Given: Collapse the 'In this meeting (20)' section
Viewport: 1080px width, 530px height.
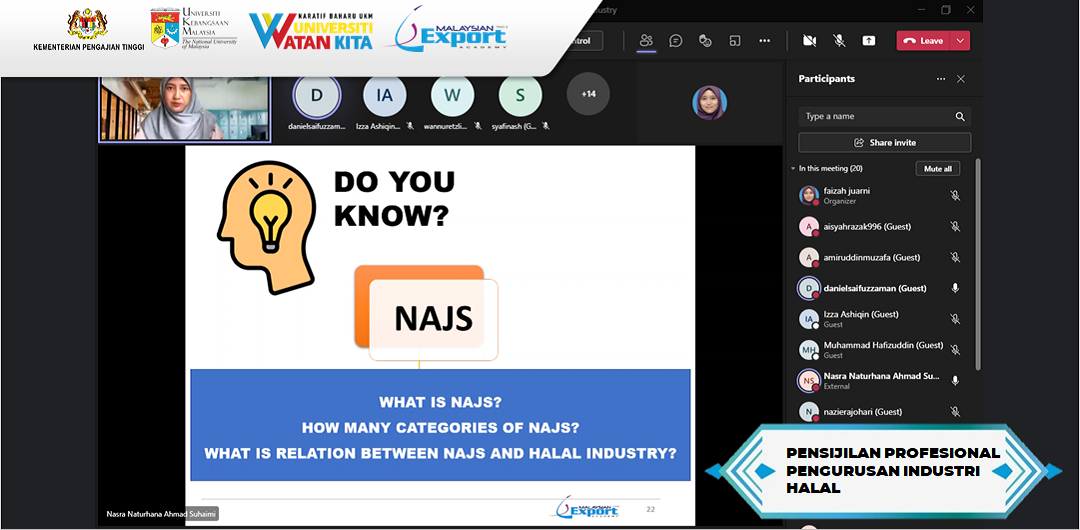Looking at the screenshot, I should [793, 169].
